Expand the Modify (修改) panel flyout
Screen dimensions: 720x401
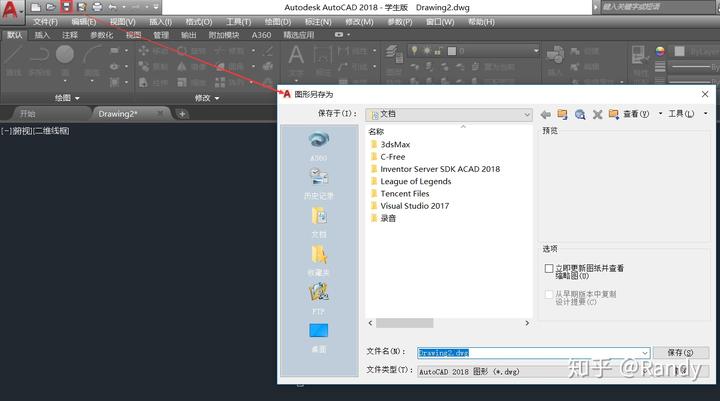click(x=207, y=98)
